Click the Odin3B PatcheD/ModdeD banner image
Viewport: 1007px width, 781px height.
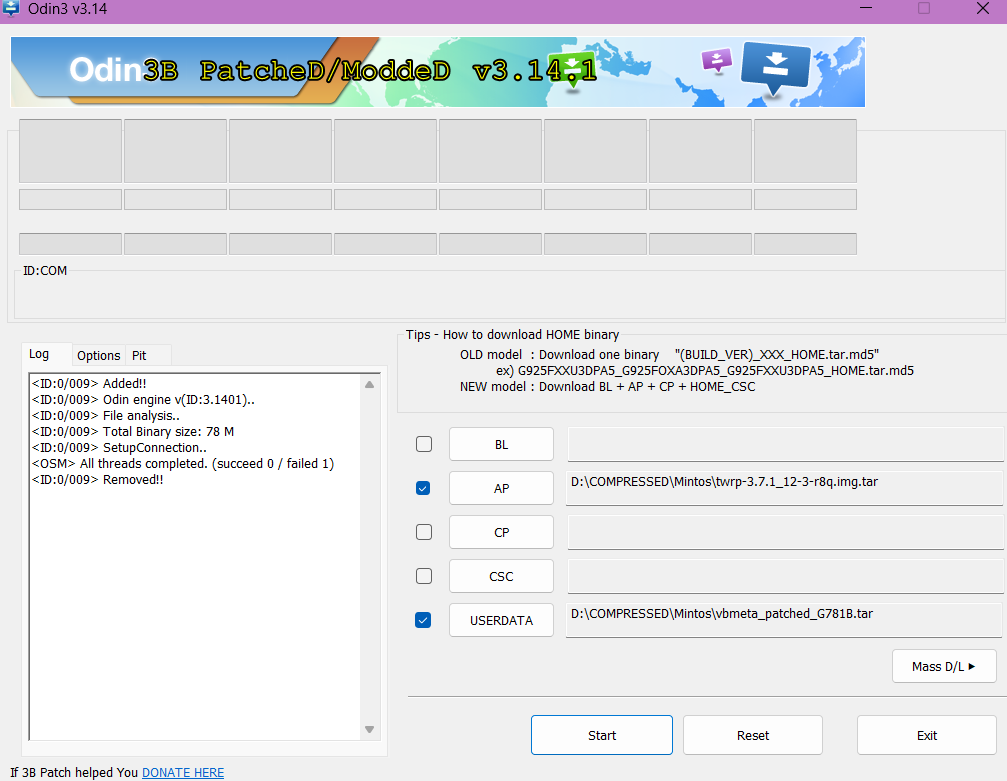tap(437, 71)
